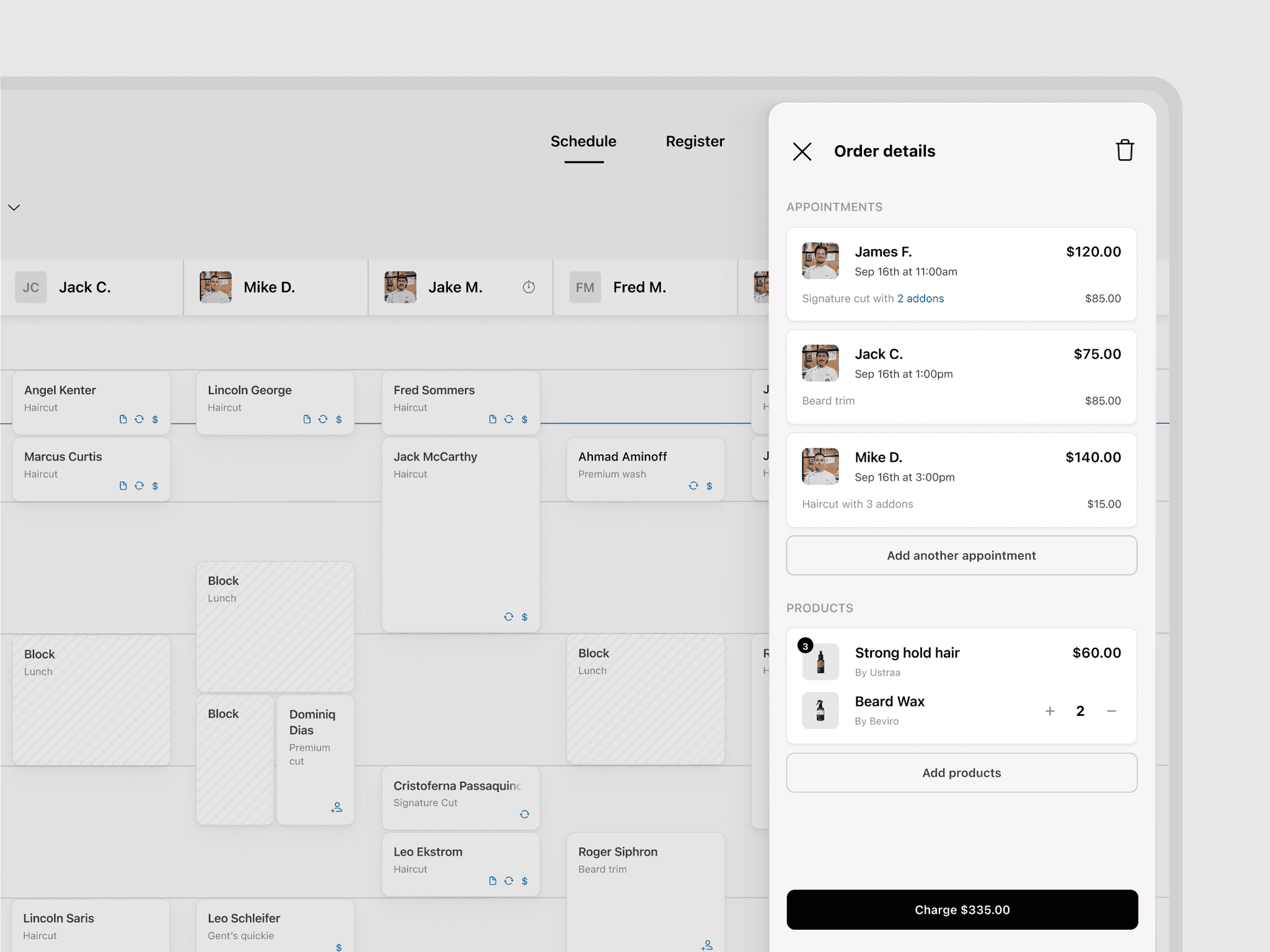This screenshot has width=1270, height=952.
Task: Expand the chevron dropdown at the left edge
Action: [14, 208]
